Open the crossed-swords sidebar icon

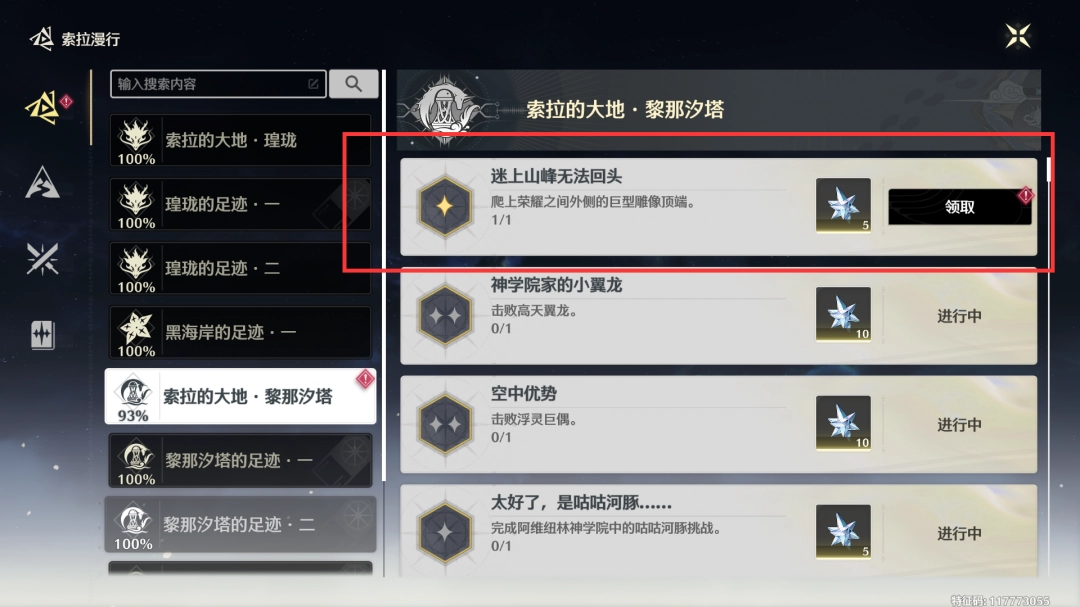pyautogui.click(x=42, y=259)
